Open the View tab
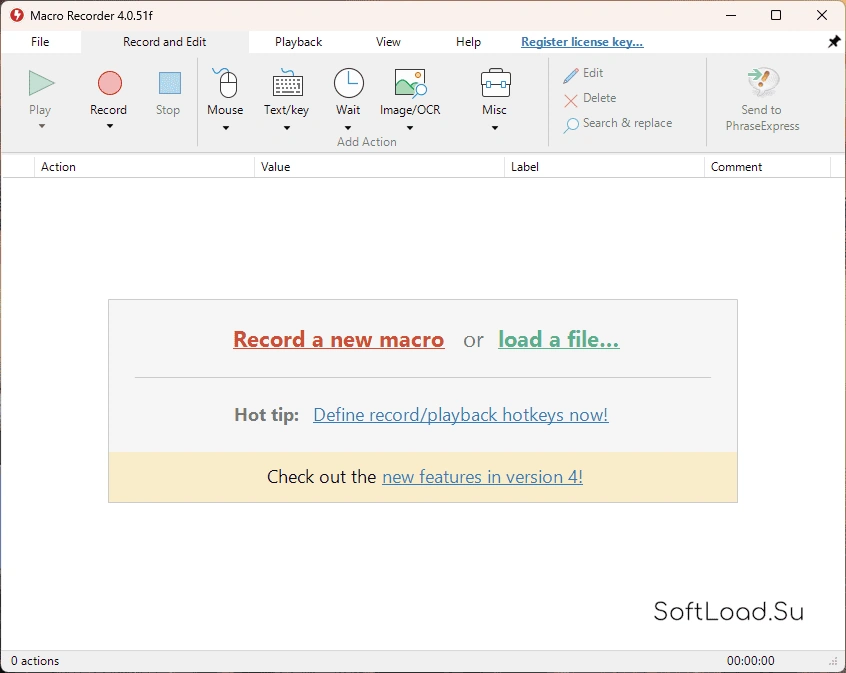Image resolution: width=846 pixels, height=673 pixels. click(388, 42)
